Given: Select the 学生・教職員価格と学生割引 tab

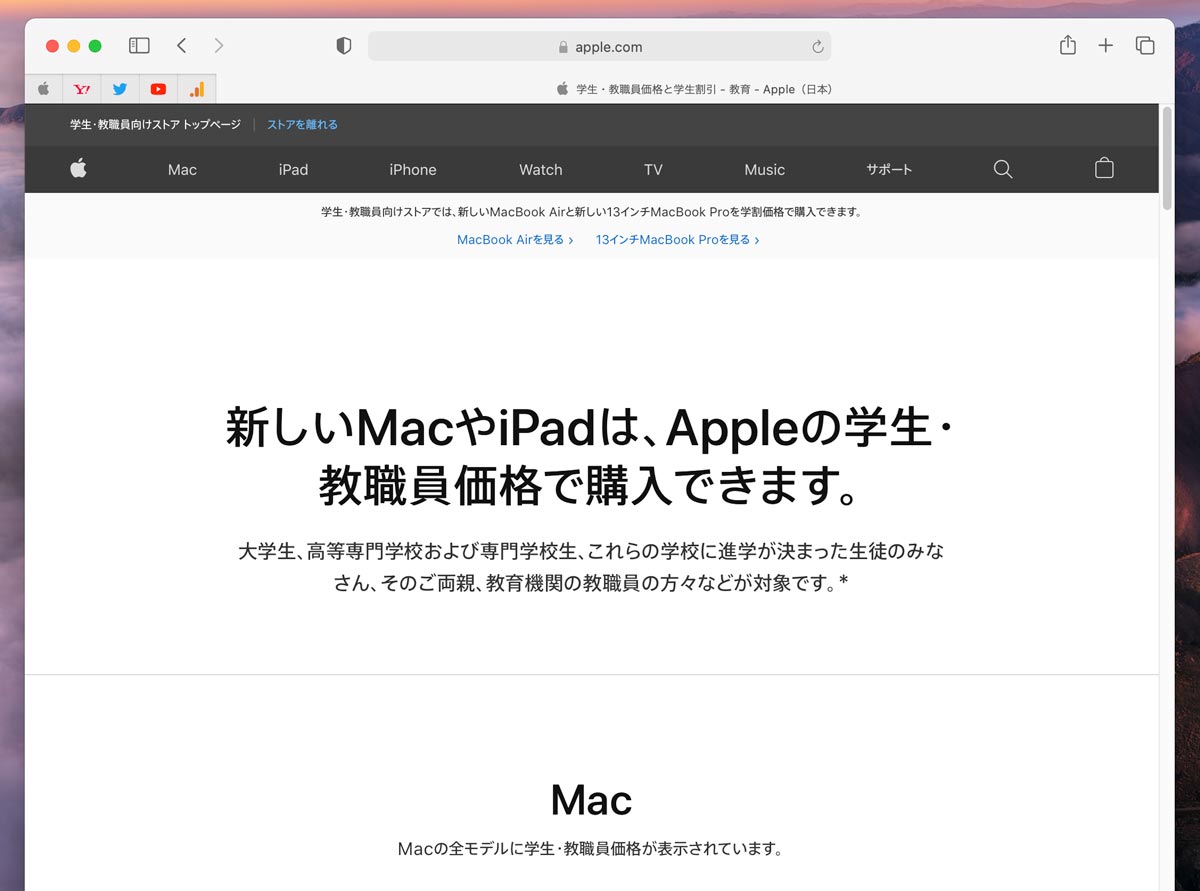Looking at the screenshot, I should click(x=695, y=89).
